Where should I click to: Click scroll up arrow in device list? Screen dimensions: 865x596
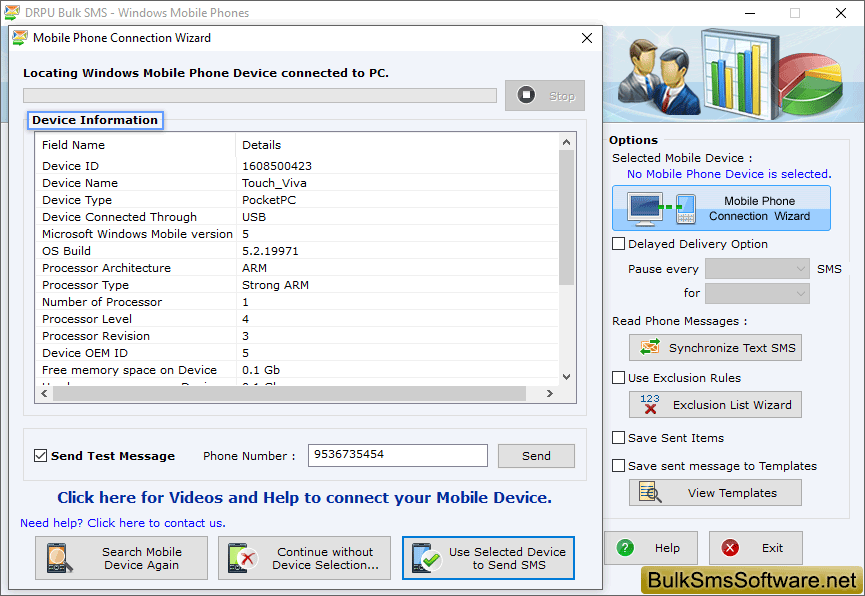[567, 142]
